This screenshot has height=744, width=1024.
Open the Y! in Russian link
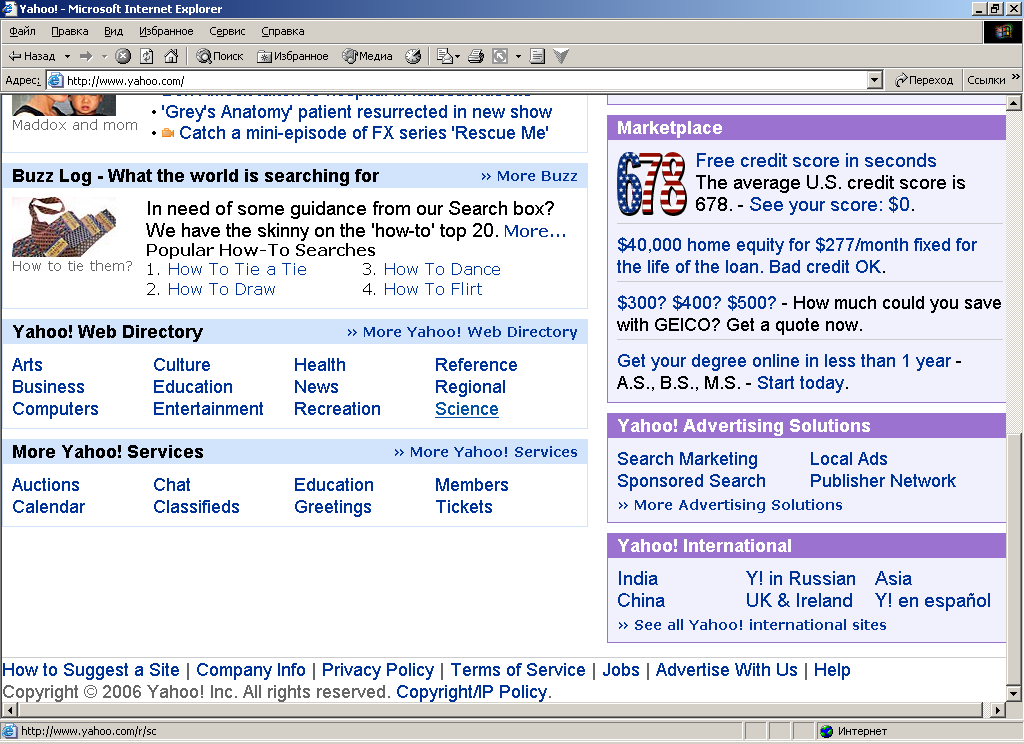click(x=801, y=579)
